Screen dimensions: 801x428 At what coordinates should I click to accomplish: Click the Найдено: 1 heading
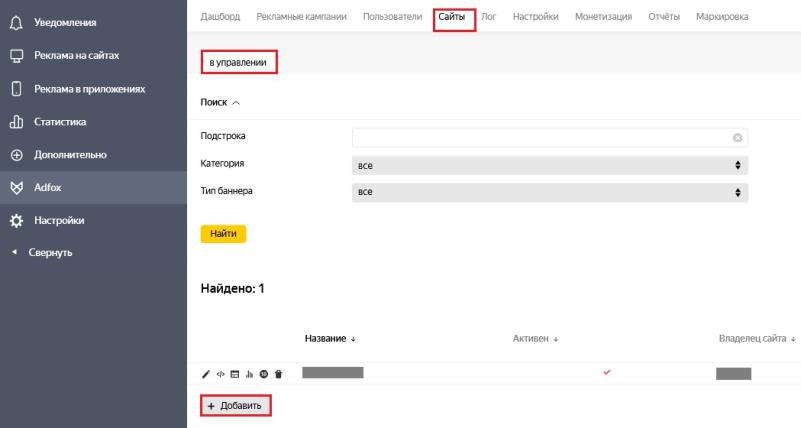tap(232, 289)
